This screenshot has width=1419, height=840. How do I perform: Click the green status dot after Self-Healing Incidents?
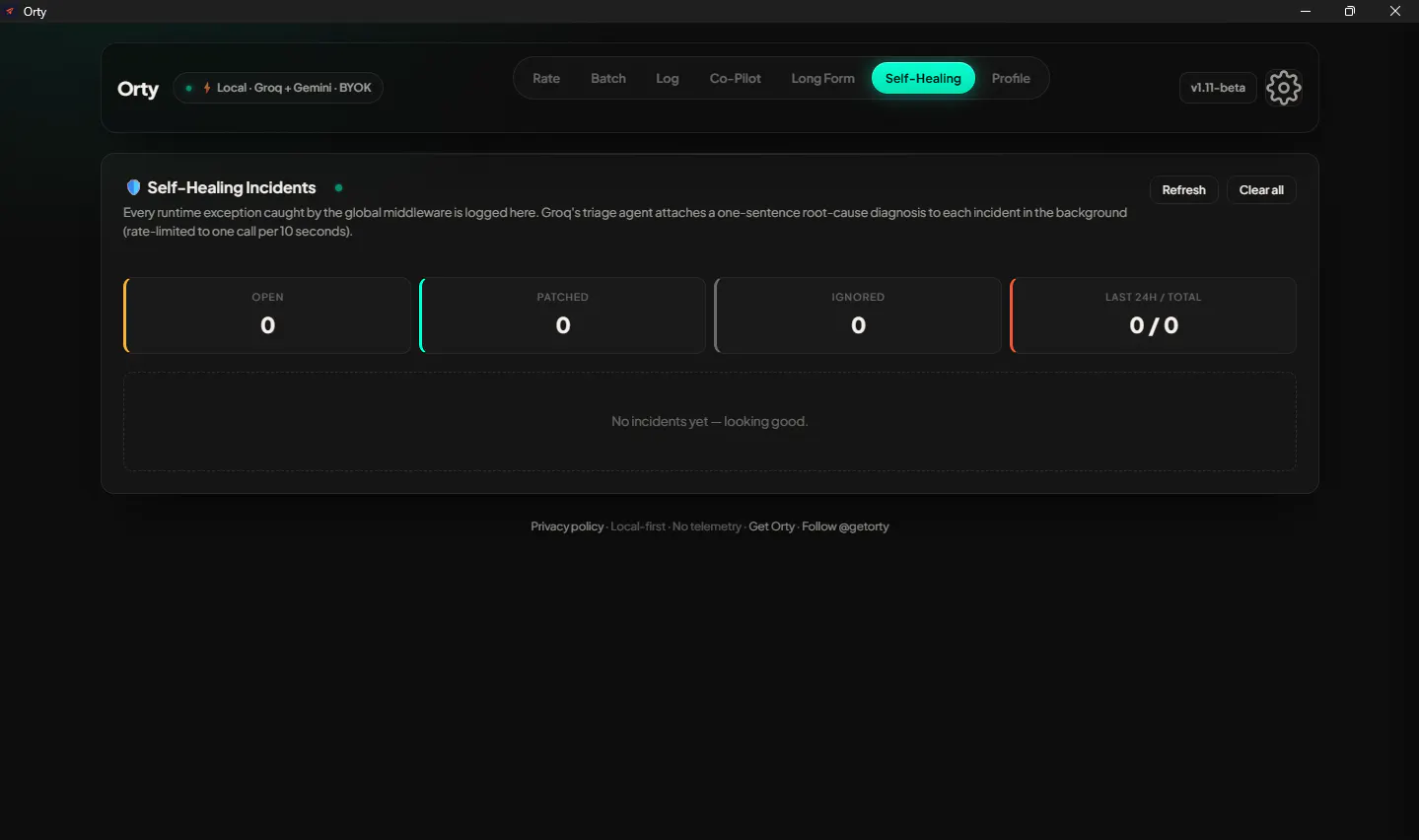point(338,187)
